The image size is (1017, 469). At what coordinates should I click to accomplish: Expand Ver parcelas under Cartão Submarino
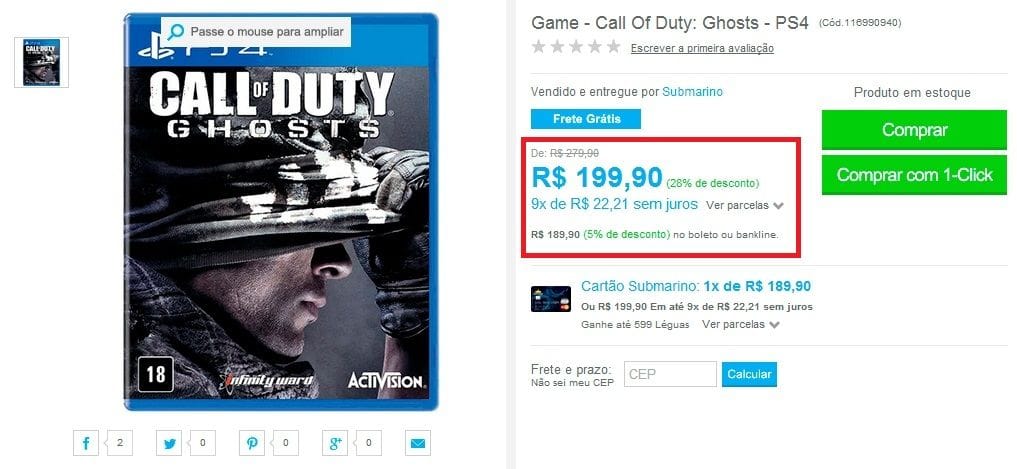pos(741,324)
